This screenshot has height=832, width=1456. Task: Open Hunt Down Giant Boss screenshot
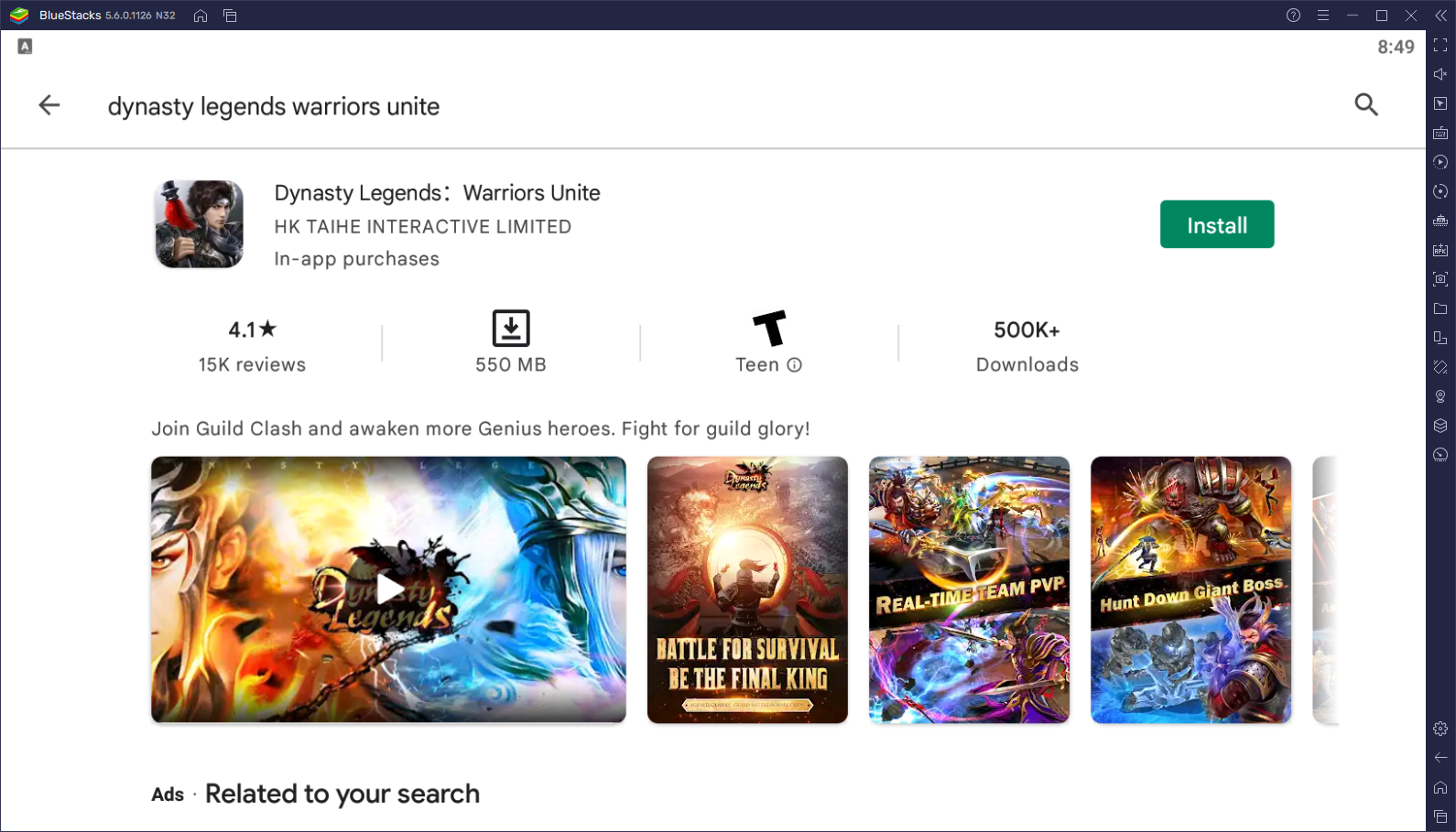(x=1190, y=589)
